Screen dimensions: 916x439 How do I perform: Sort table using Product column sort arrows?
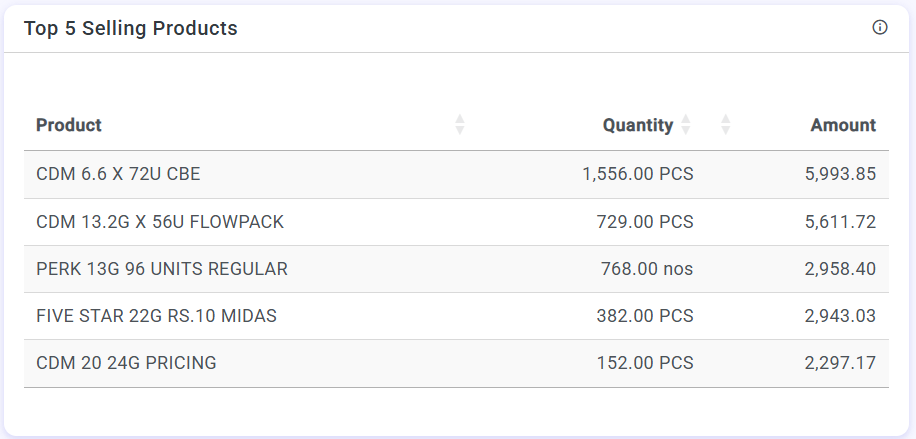[x=460, y=125]
